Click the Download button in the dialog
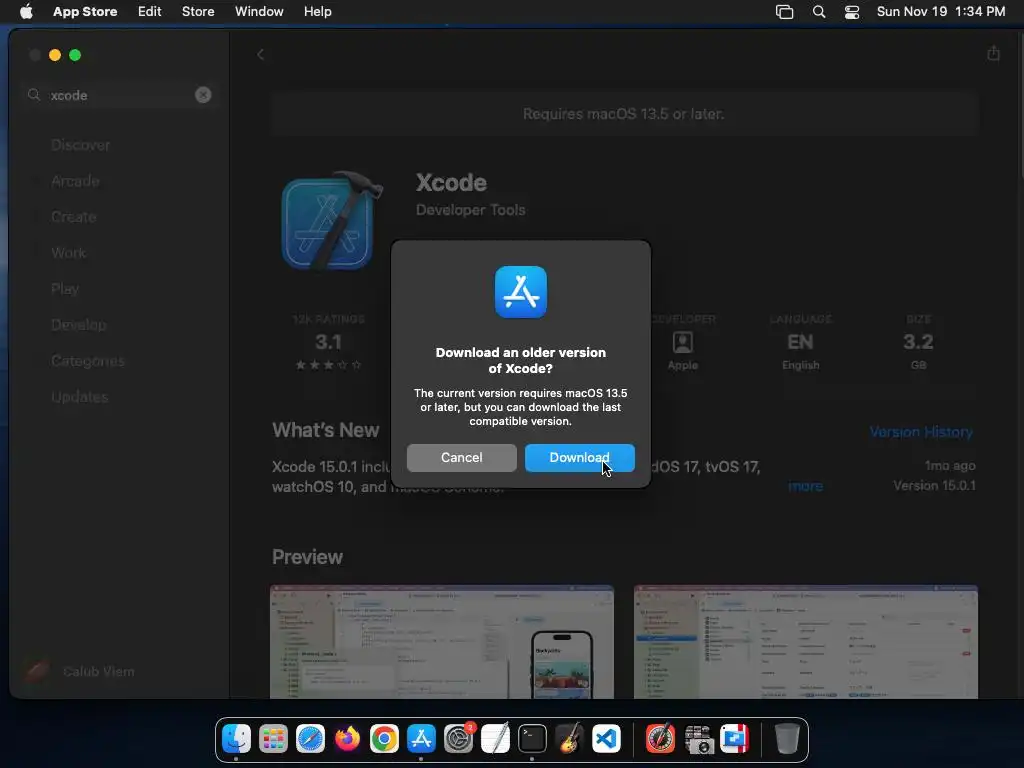1024x768 pixels. coord(579,458)
